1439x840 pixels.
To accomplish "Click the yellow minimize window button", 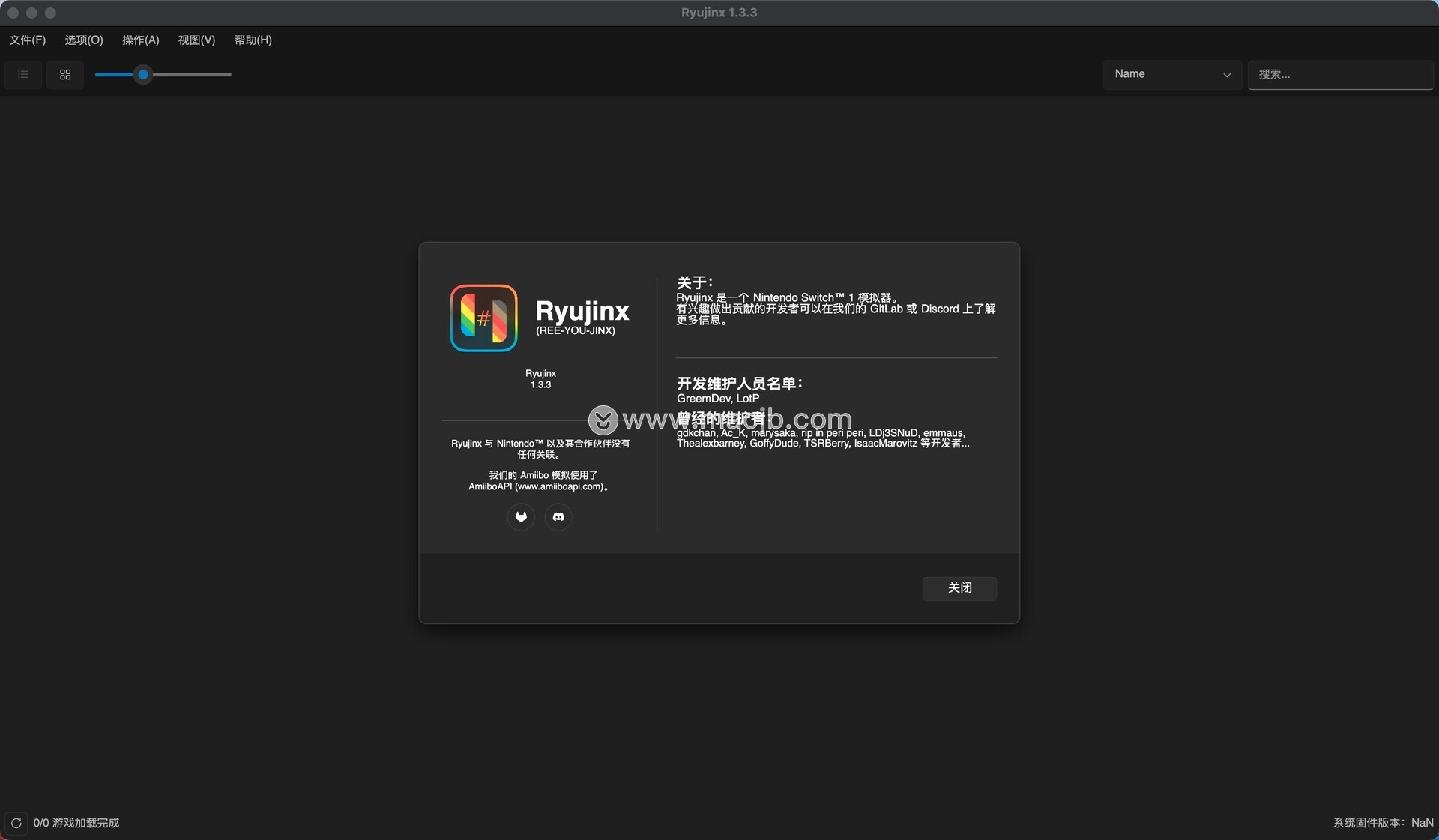I will pyautogui.click(x=31, y=13).
